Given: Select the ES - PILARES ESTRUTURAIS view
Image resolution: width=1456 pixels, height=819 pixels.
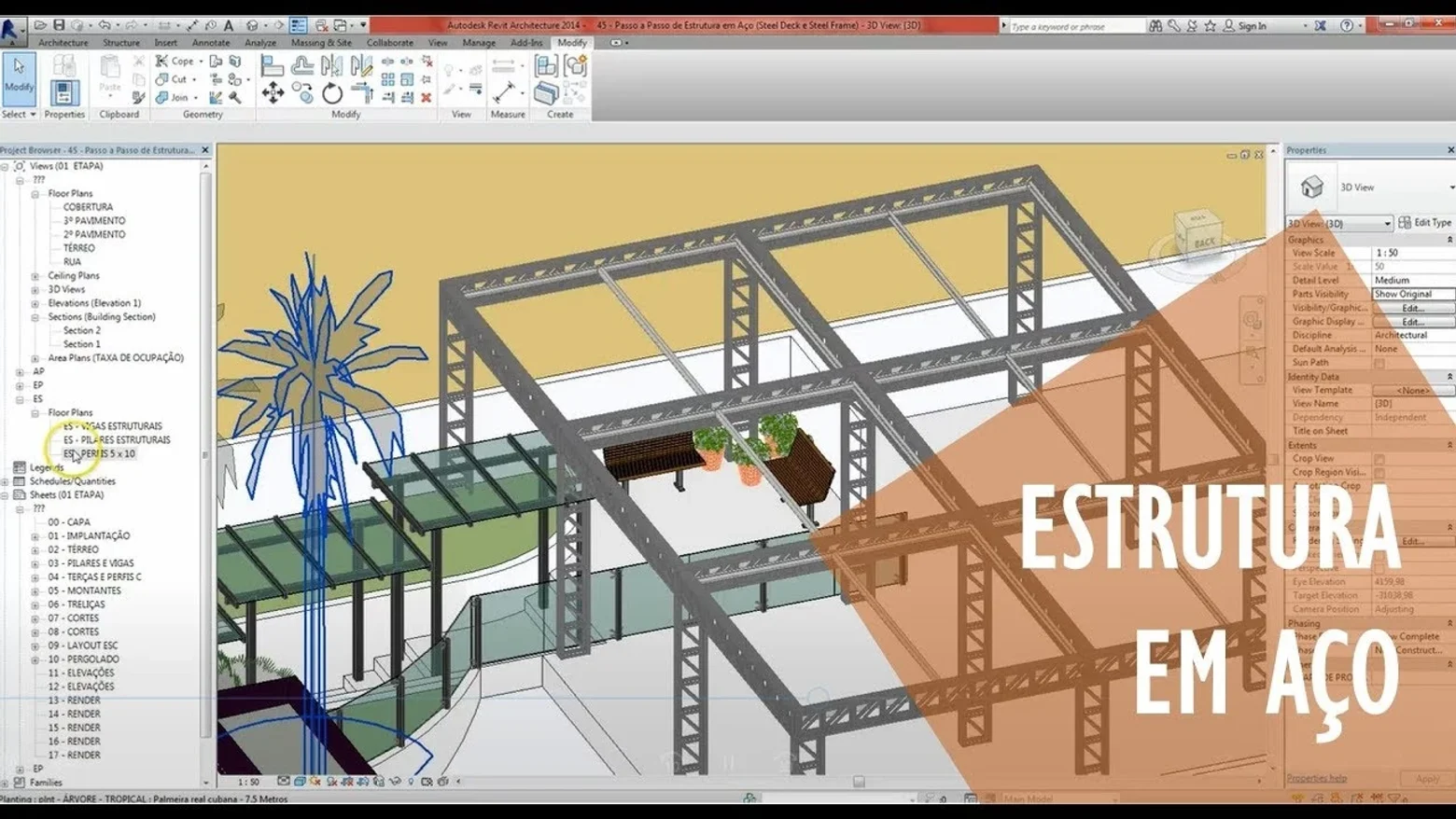Looking at the screenshot, I should click(117, 440).
